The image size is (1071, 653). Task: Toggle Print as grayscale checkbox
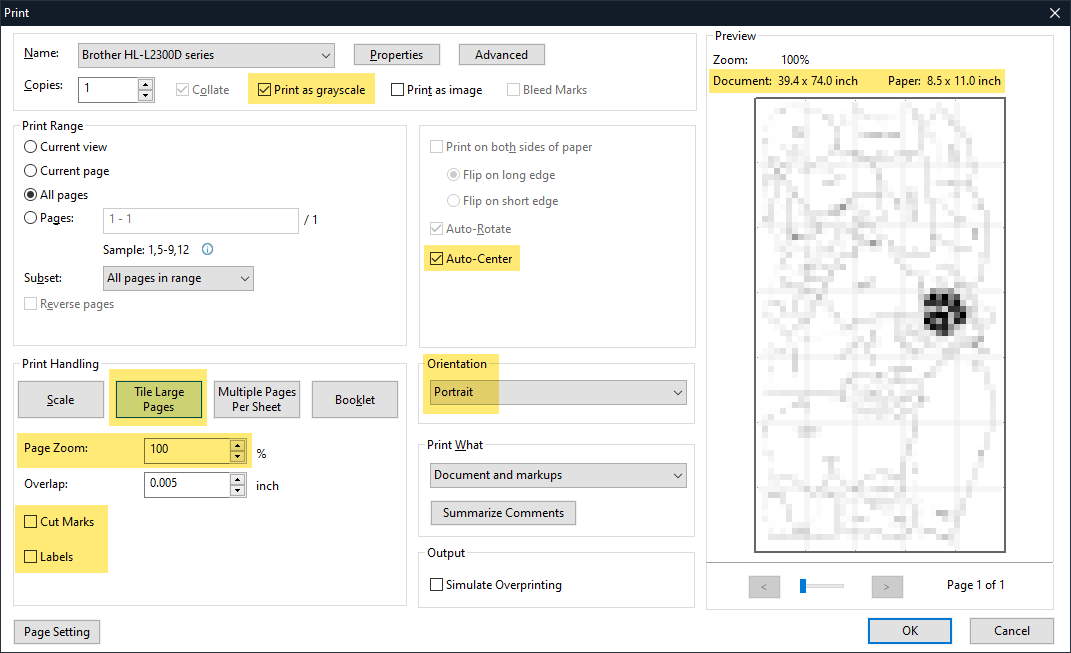[264, 90]
